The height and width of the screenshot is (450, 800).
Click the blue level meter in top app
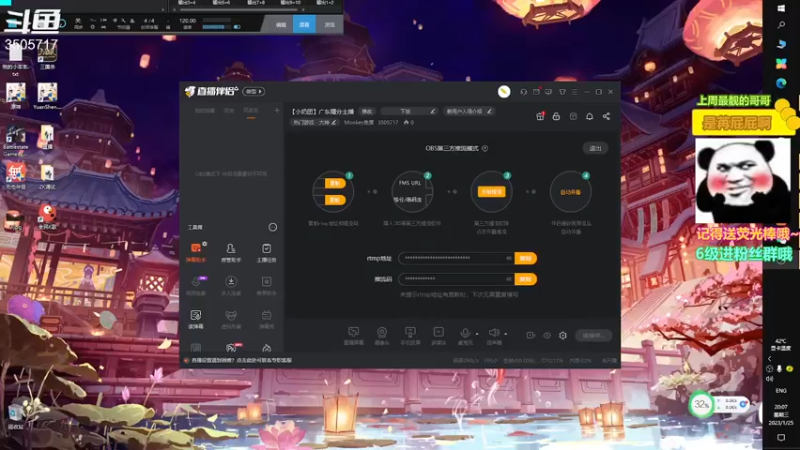pyautogui.click(x=216, y=27)
